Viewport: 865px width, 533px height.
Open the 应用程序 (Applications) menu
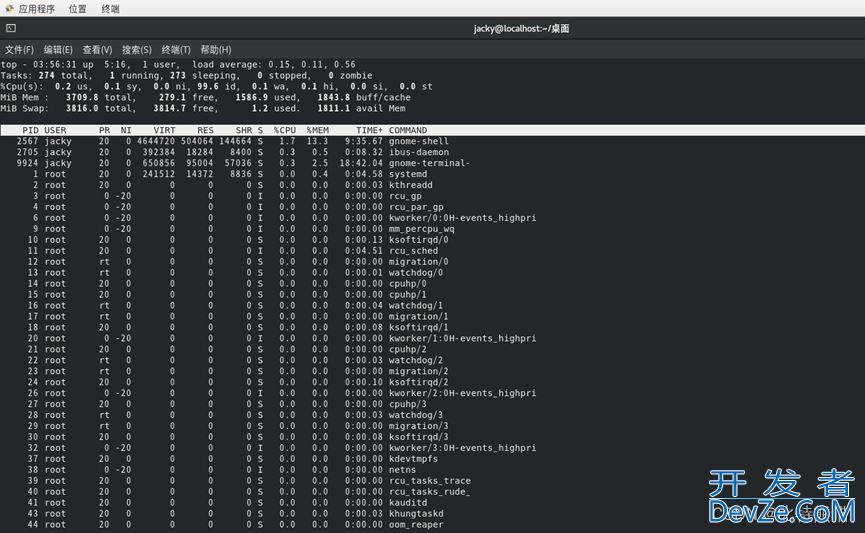[x=36, y=9]
